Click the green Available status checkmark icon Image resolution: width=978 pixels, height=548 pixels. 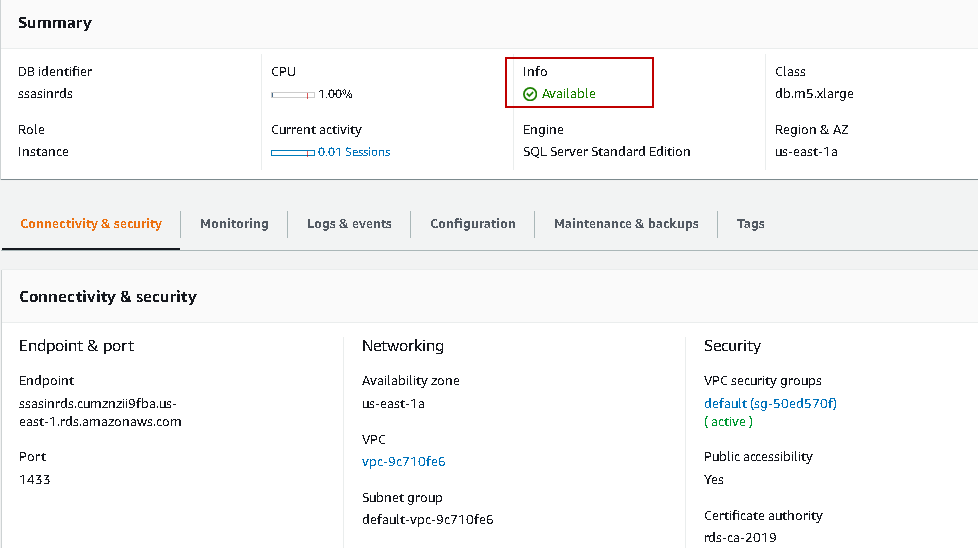point(530,94)
